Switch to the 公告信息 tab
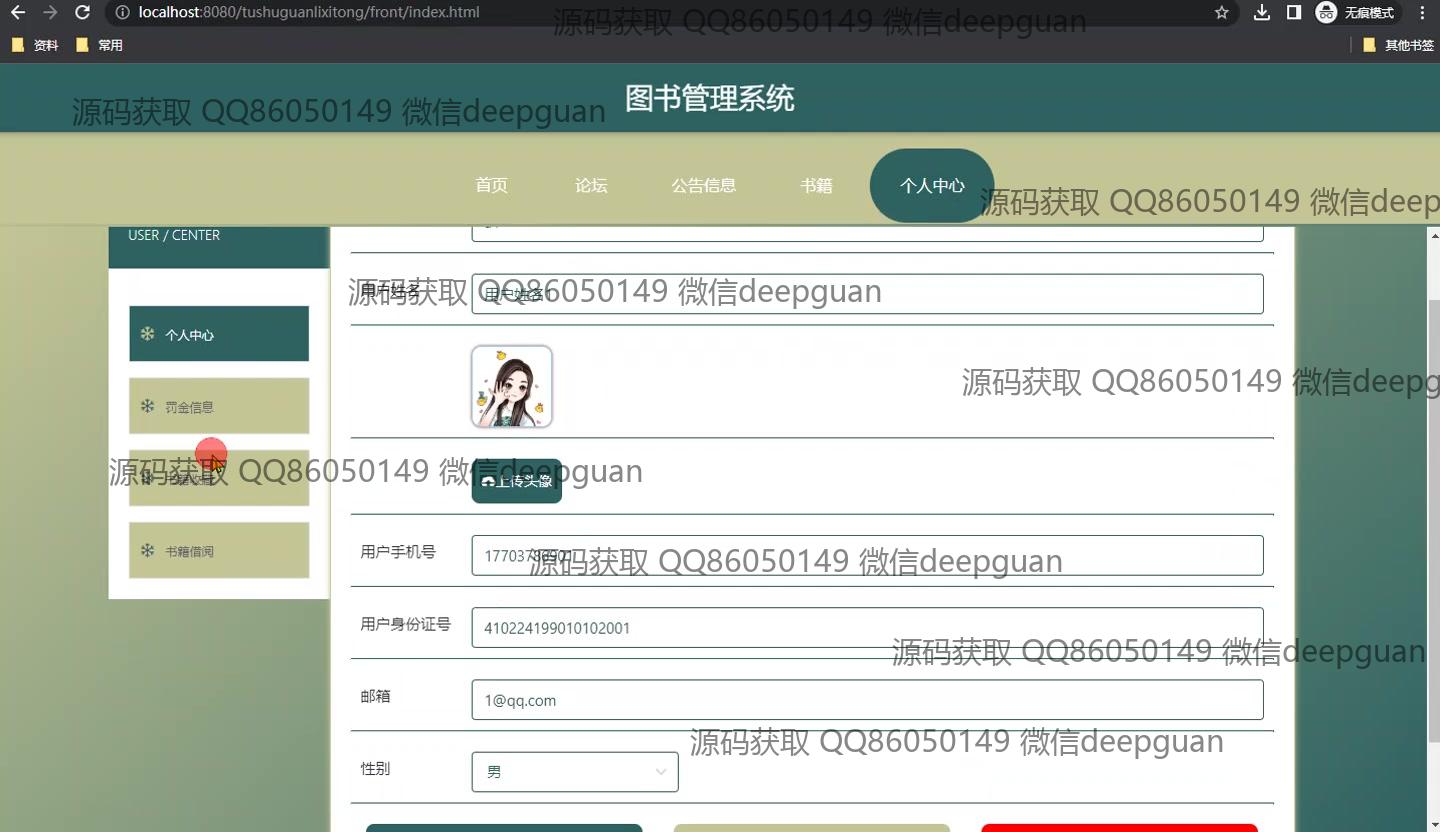 (703, 185)
